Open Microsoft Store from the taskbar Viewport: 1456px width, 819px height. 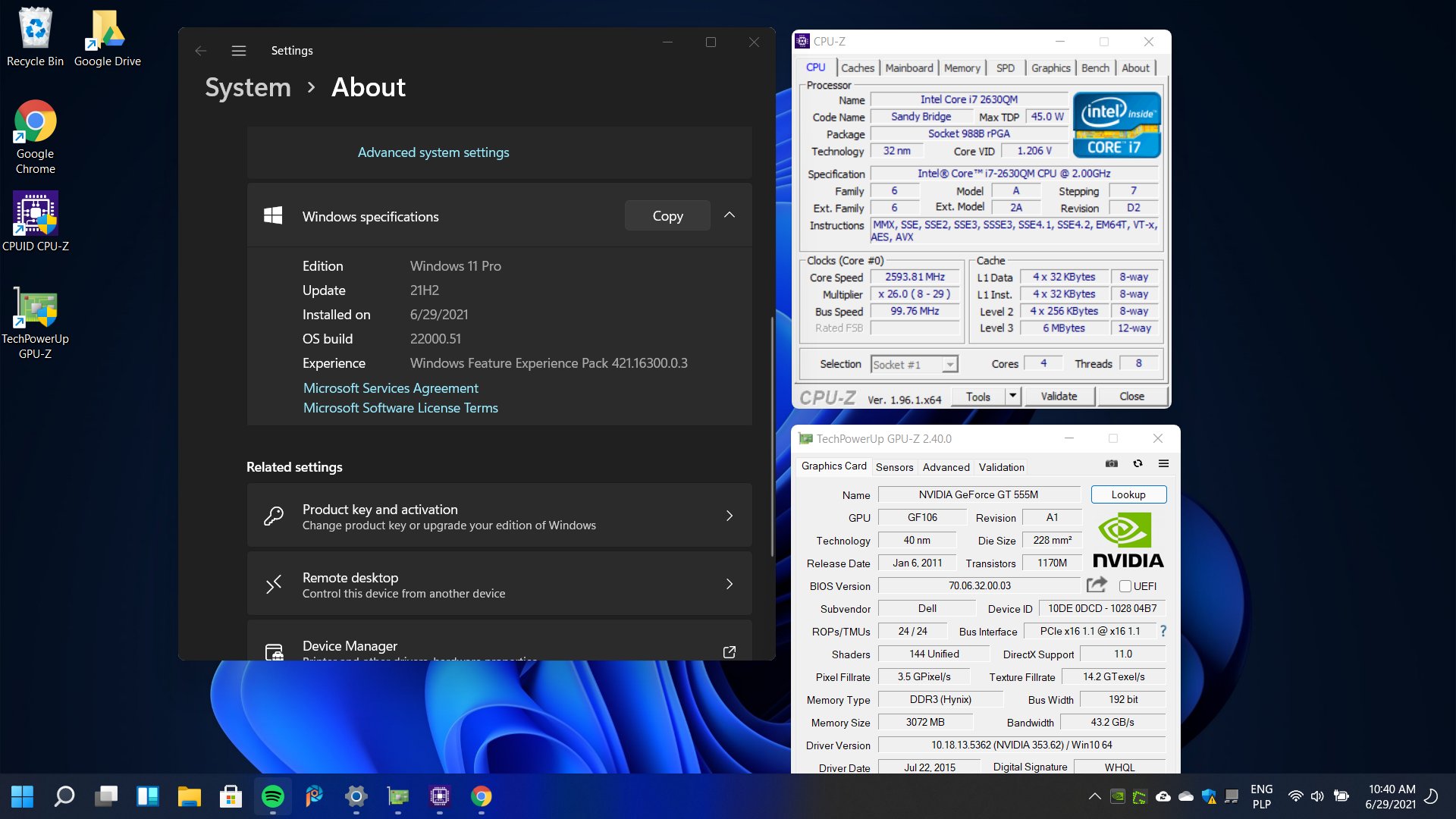[231, 796]
